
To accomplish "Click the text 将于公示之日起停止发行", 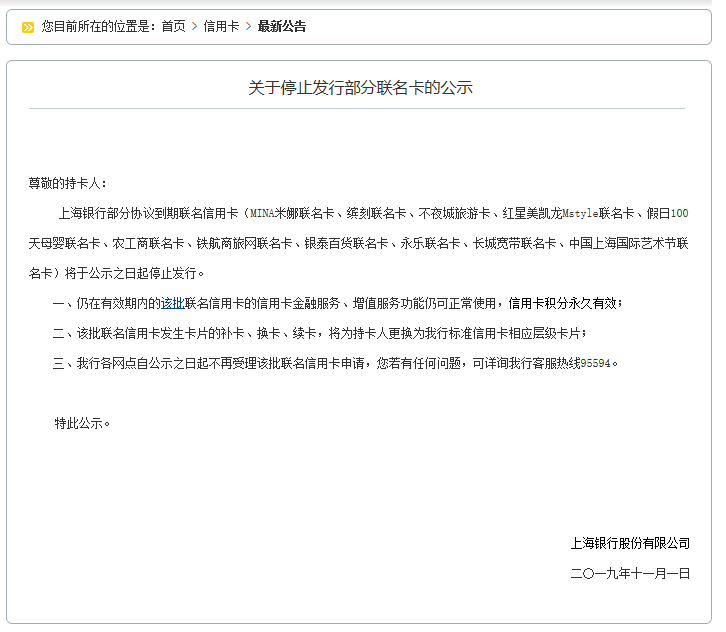I will tap(130, 273).
